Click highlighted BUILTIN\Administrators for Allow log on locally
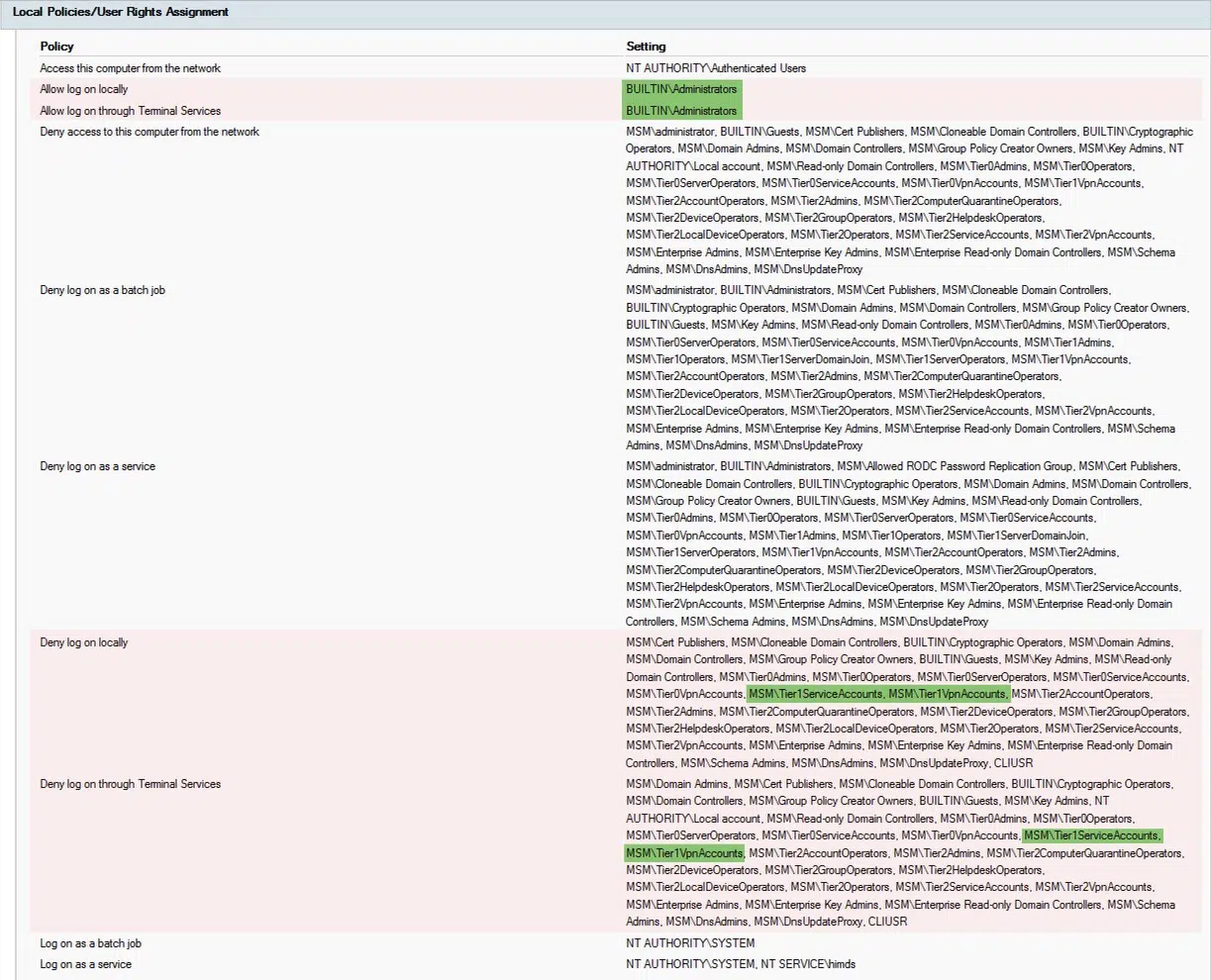The image size is (1211, 980). pos(681,89)
